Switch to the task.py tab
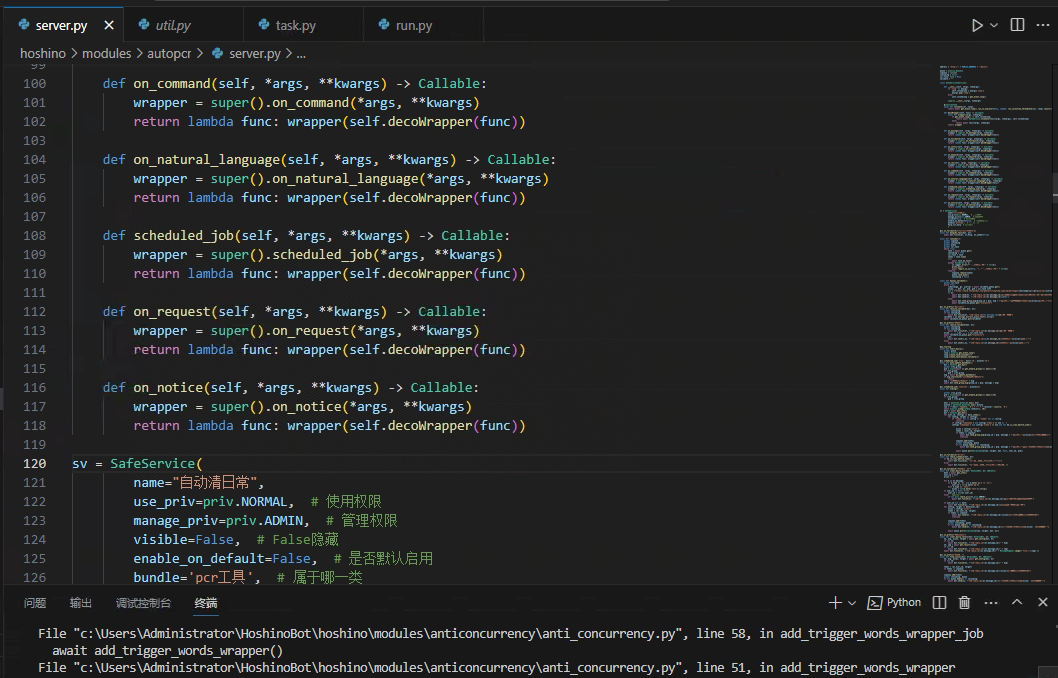The height and width of the screenshot is (678, 1058). 297,24
